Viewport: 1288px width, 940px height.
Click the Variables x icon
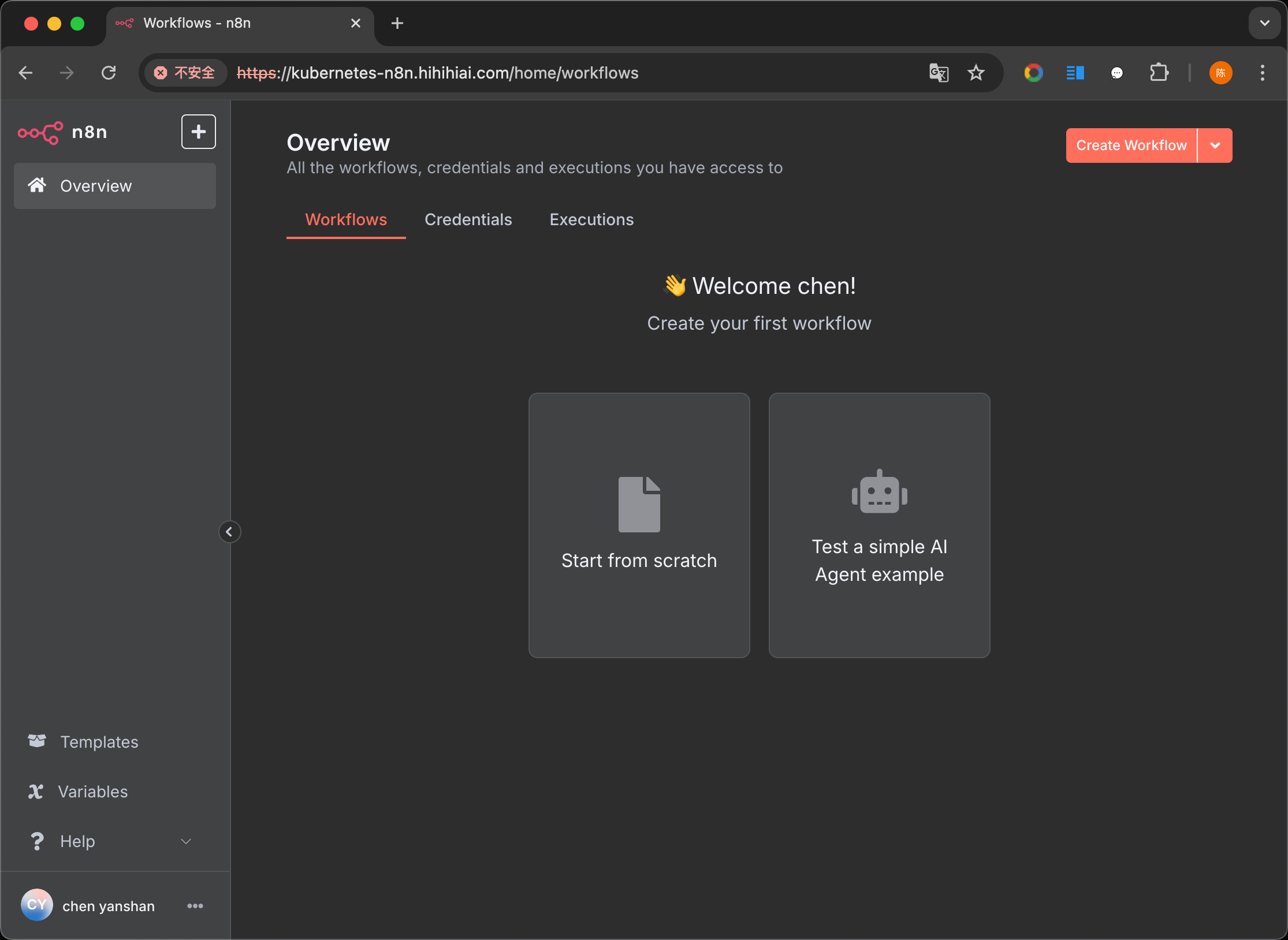point(36,792)
